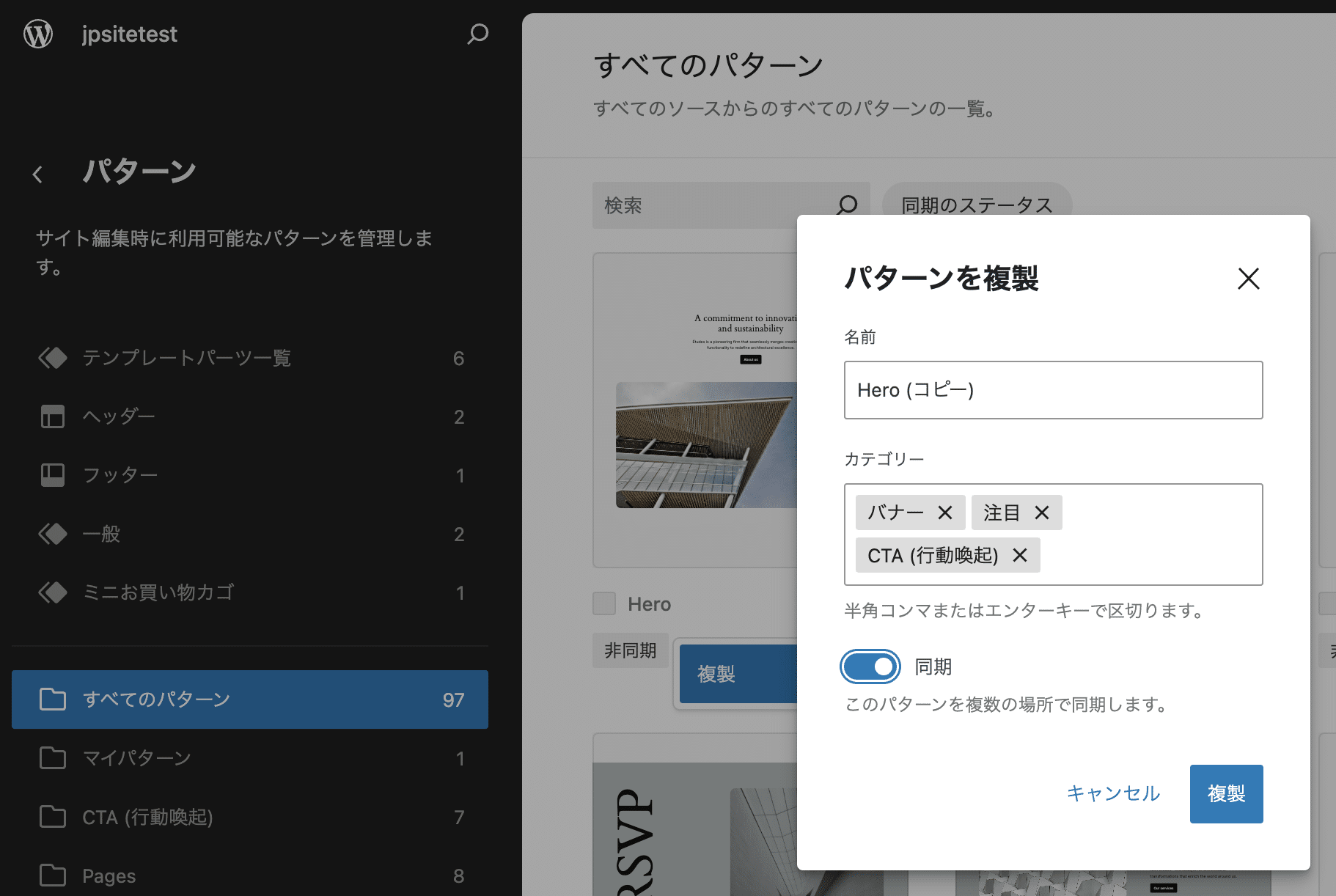The width and height of the screenshot is (1336, 896).
Task: Click the ヘッダー panel icon
Action: [x=52, y=416]
